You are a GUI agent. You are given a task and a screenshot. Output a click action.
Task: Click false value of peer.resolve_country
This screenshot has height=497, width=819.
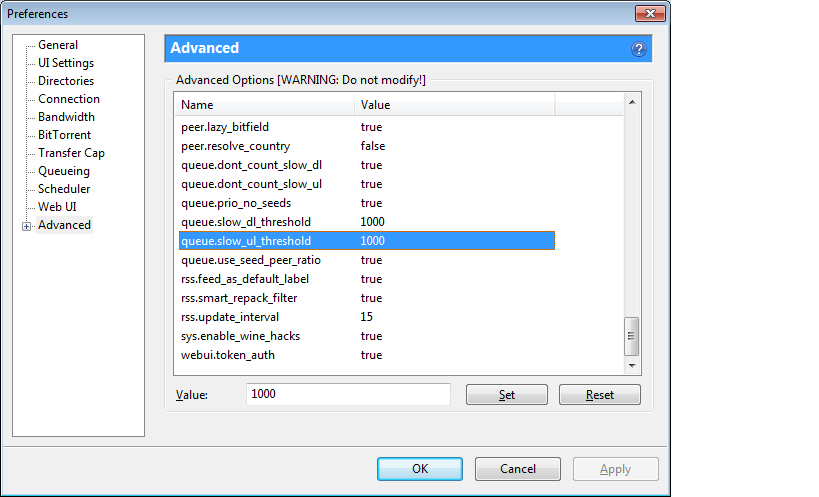(x=373, y=146)
